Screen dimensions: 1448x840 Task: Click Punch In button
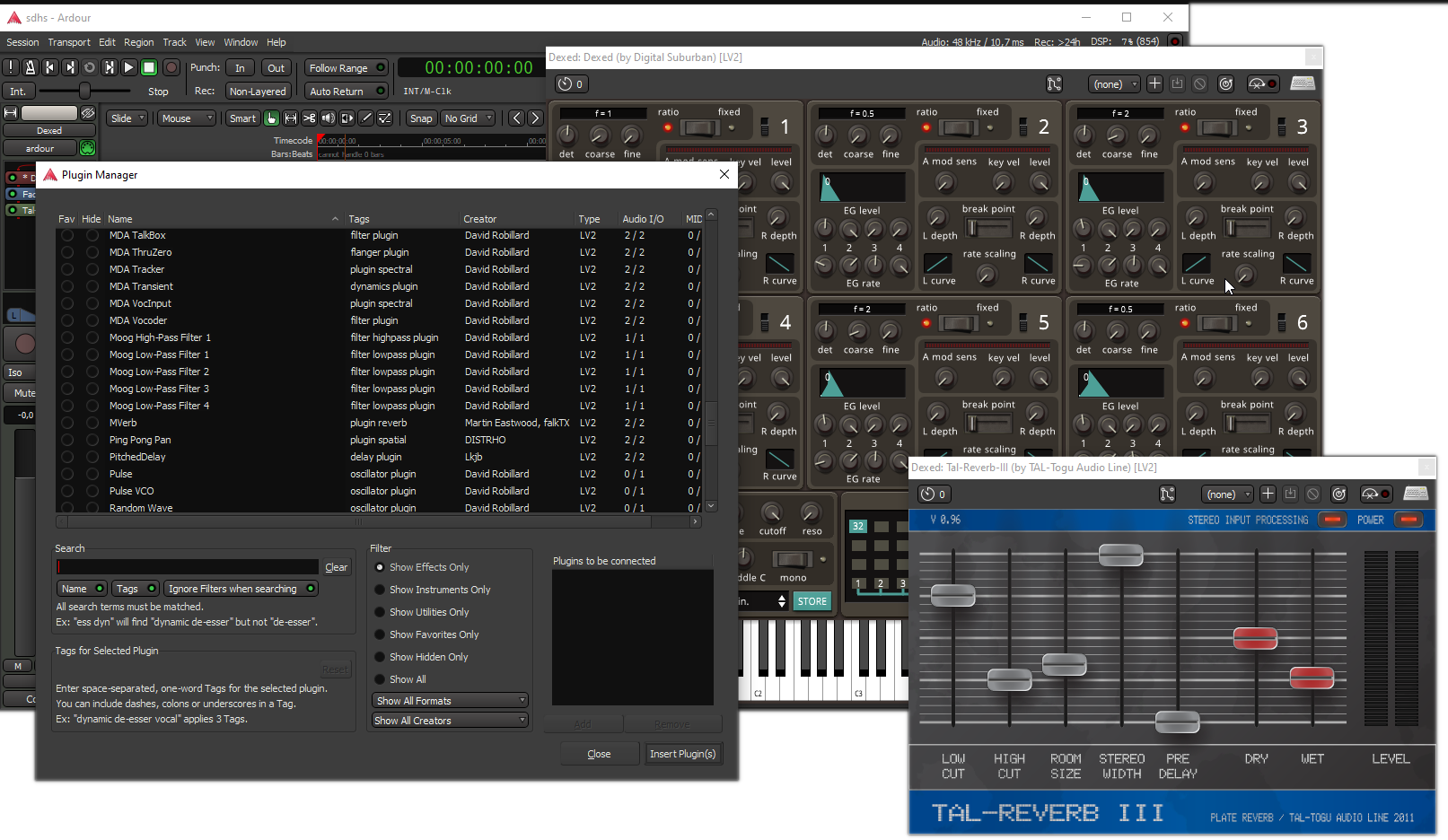tap(240, 68)
